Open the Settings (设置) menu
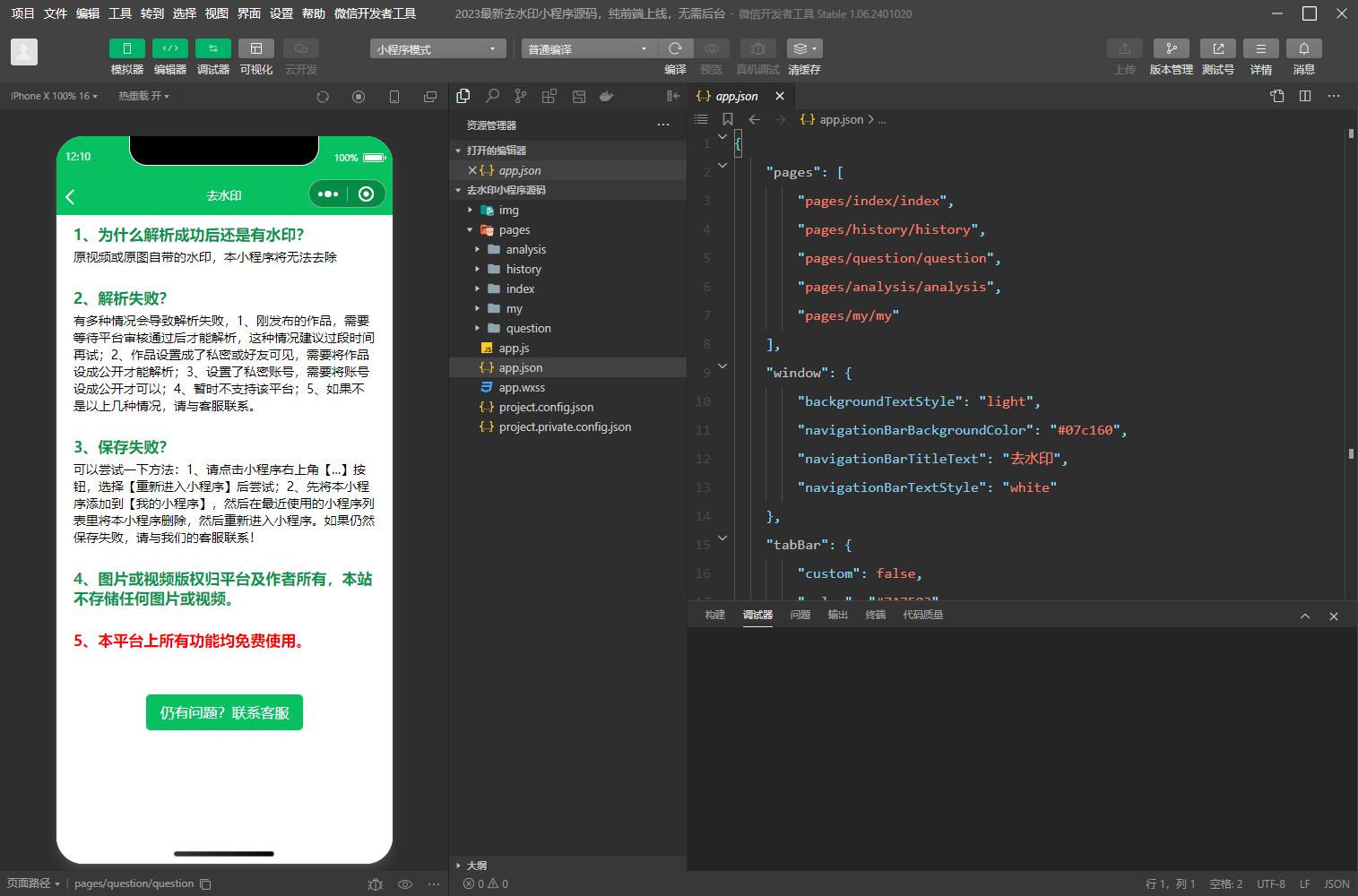The image size is (1358, 896). (281, 13)
